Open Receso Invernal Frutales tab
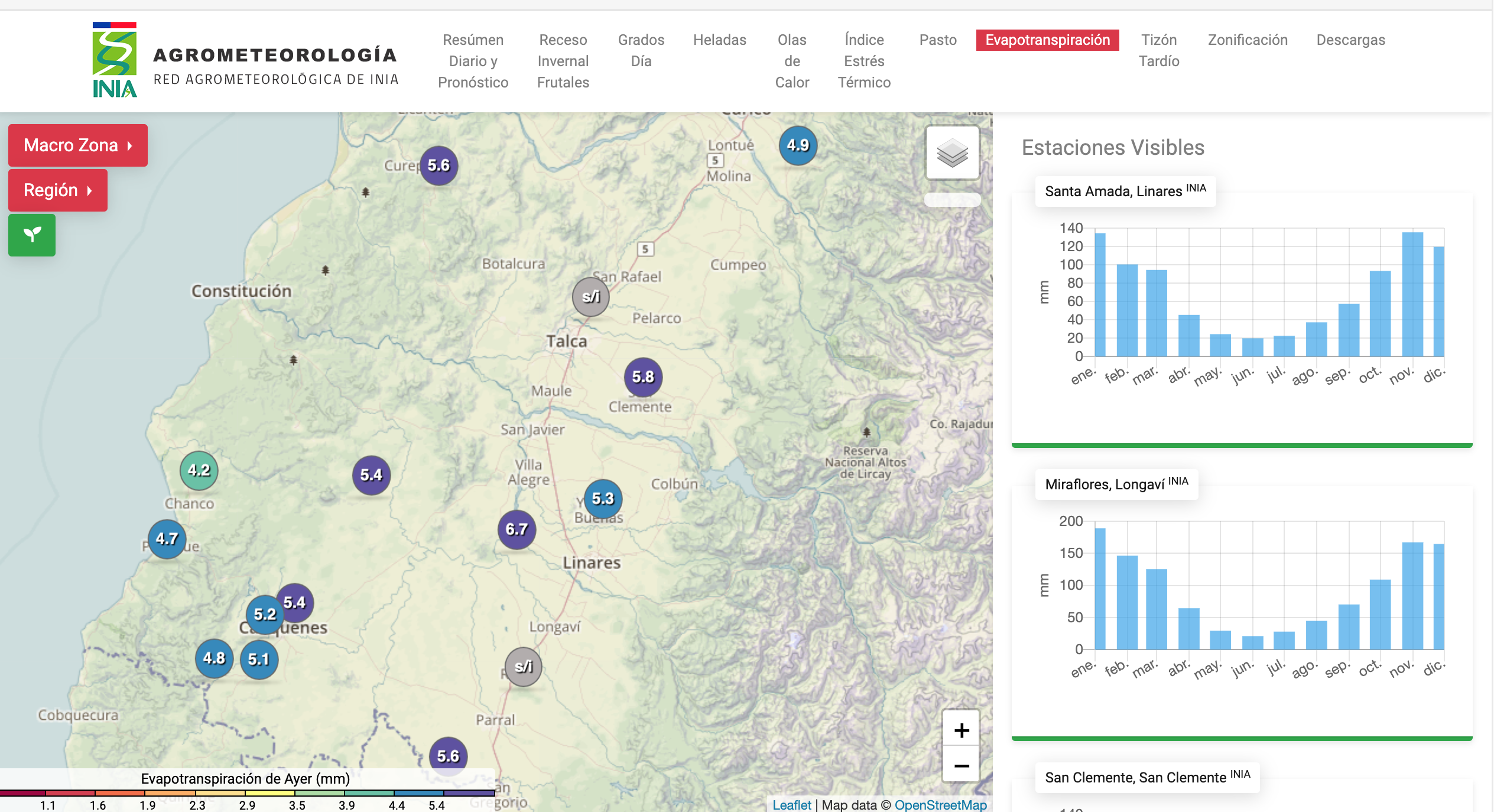The height and width of the screenshot is (812, 1494). (563, 61)
